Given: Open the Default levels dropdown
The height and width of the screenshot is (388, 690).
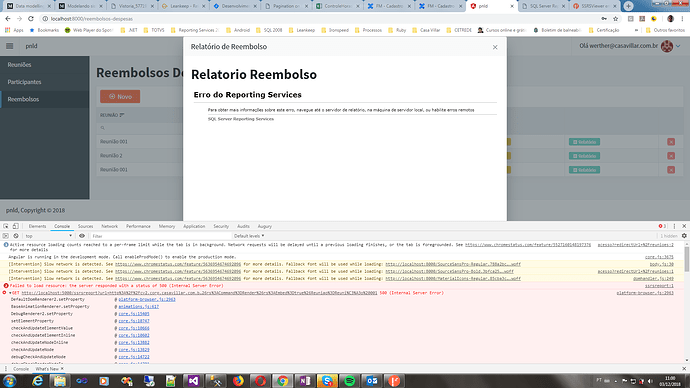Looking at the screenshot, I should point(249,236).
